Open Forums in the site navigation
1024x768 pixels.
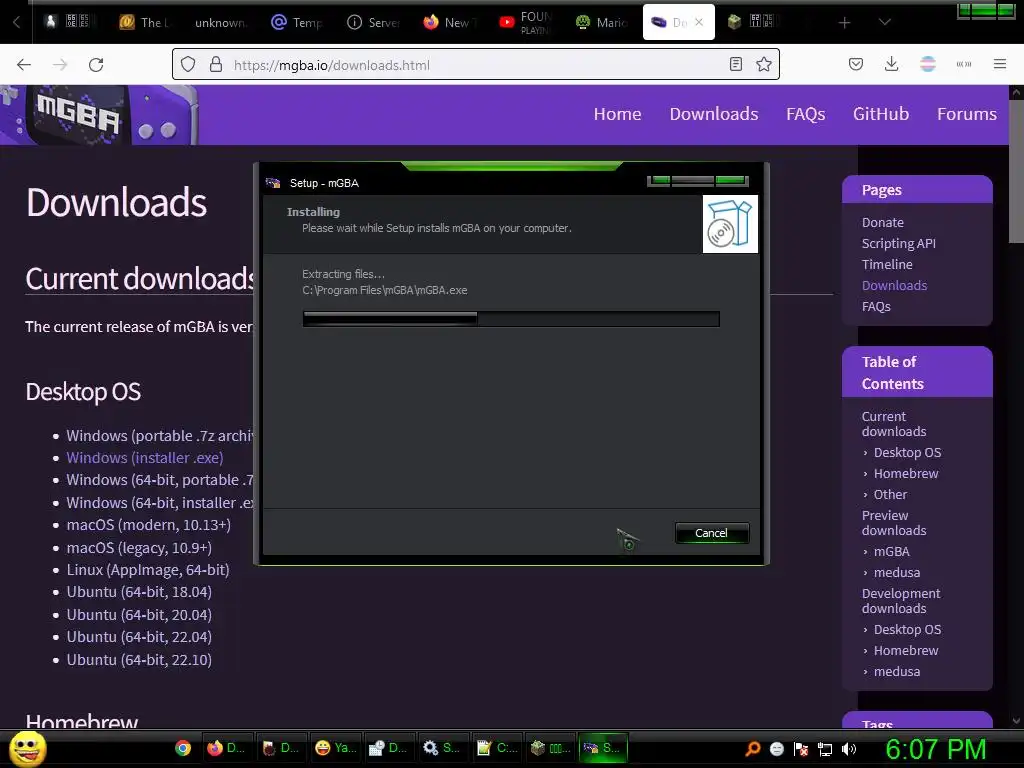tap(967, 114)
